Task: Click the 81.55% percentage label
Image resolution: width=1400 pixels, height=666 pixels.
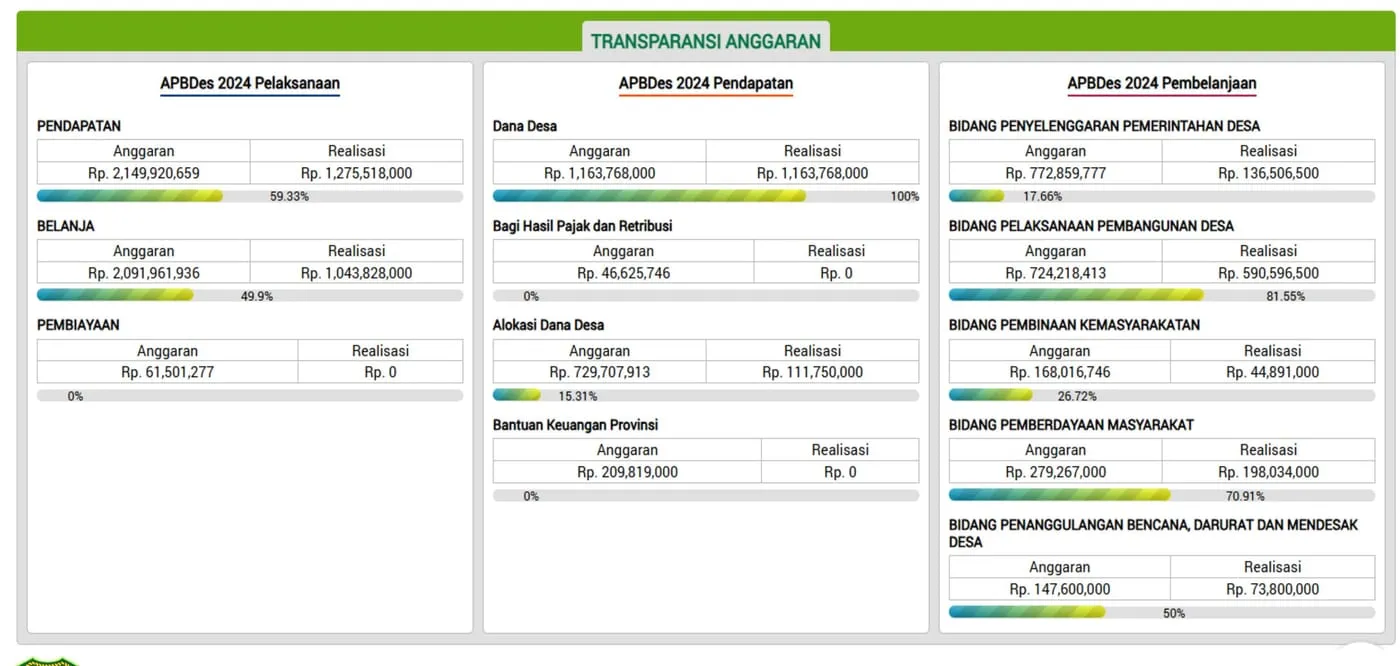Action: click(x=1285, y=297)
